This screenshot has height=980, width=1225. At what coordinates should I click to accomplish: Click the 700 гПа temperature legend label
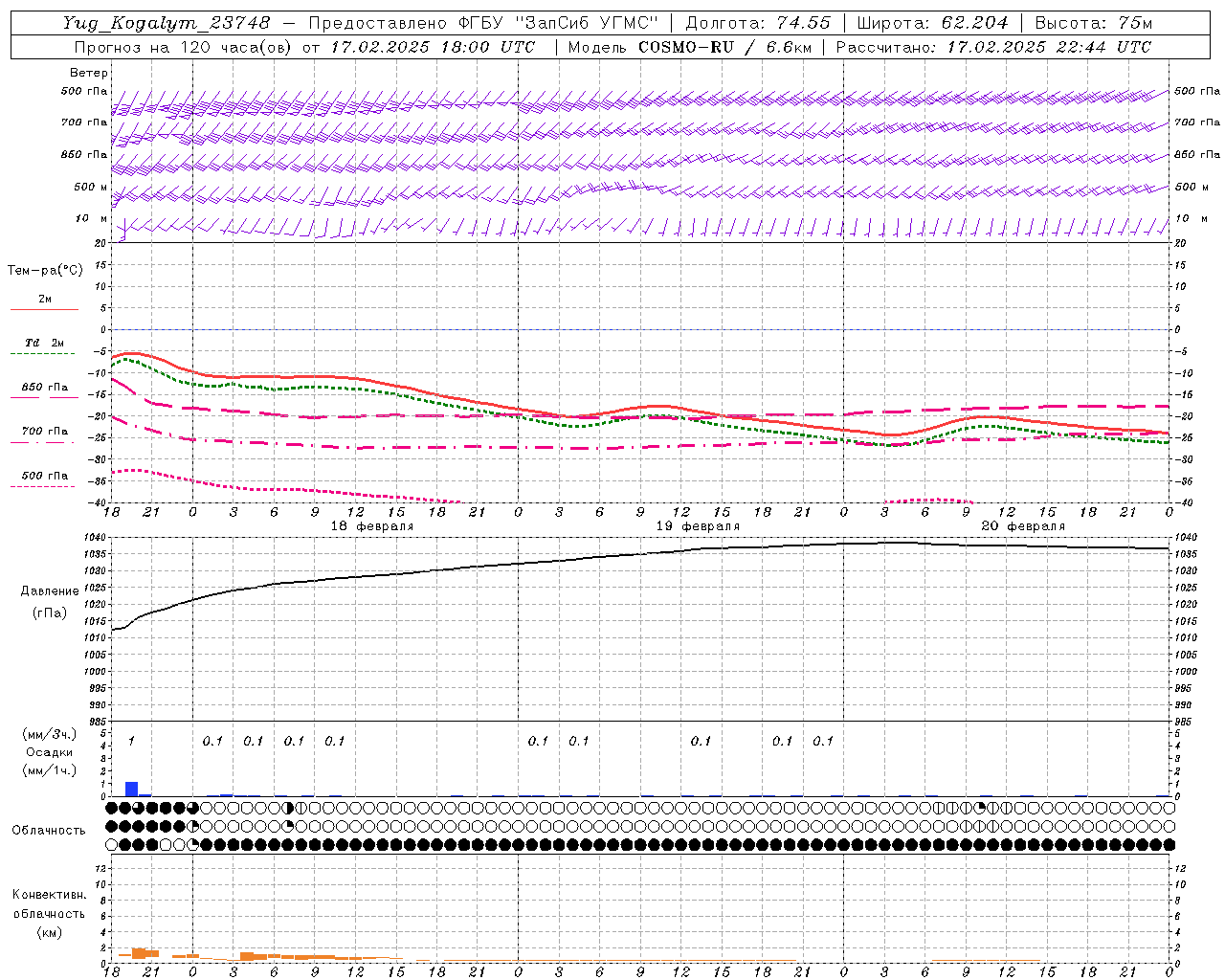coord(45,432)
